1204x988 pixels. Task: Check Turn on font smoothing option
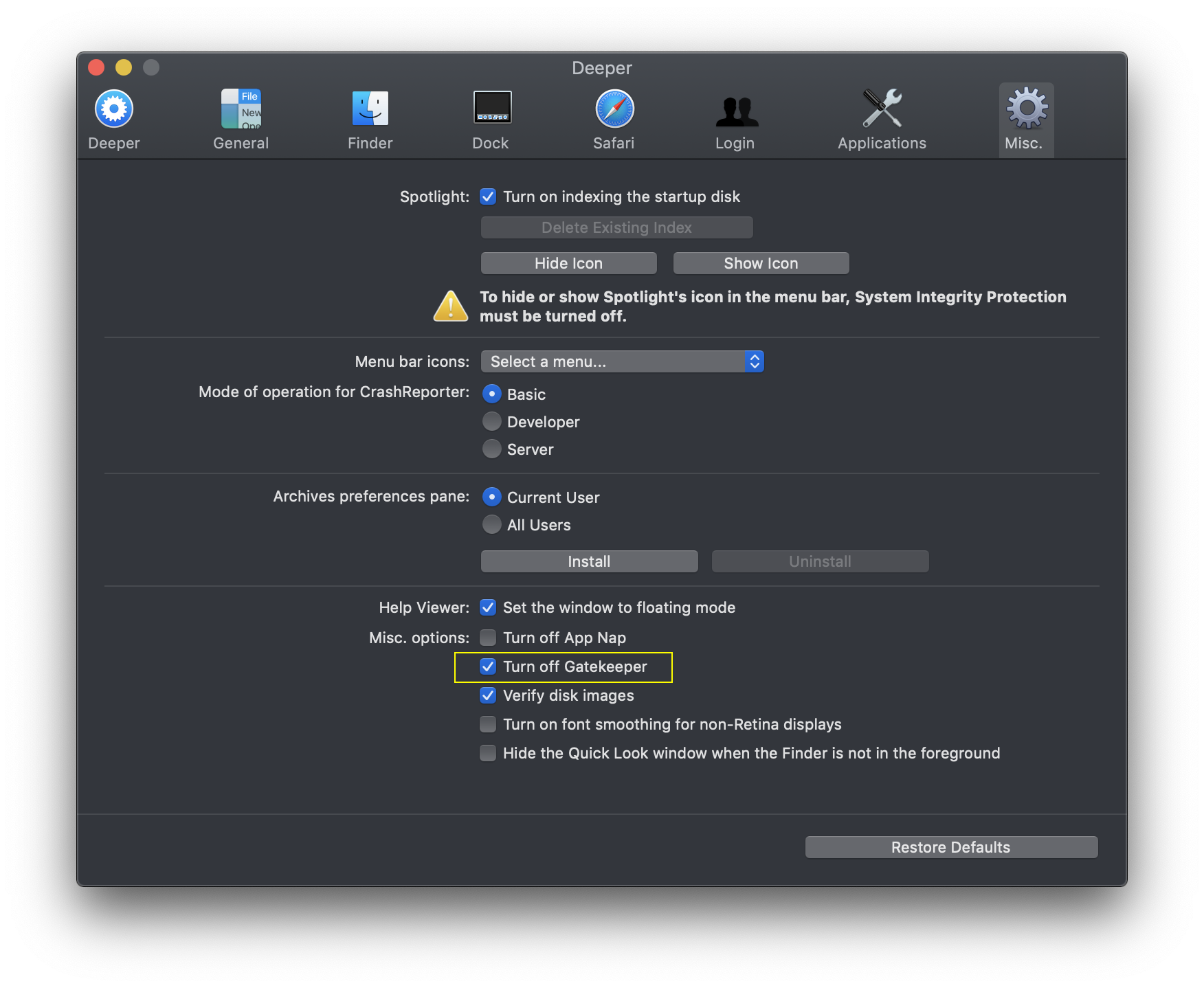point(488,723)
